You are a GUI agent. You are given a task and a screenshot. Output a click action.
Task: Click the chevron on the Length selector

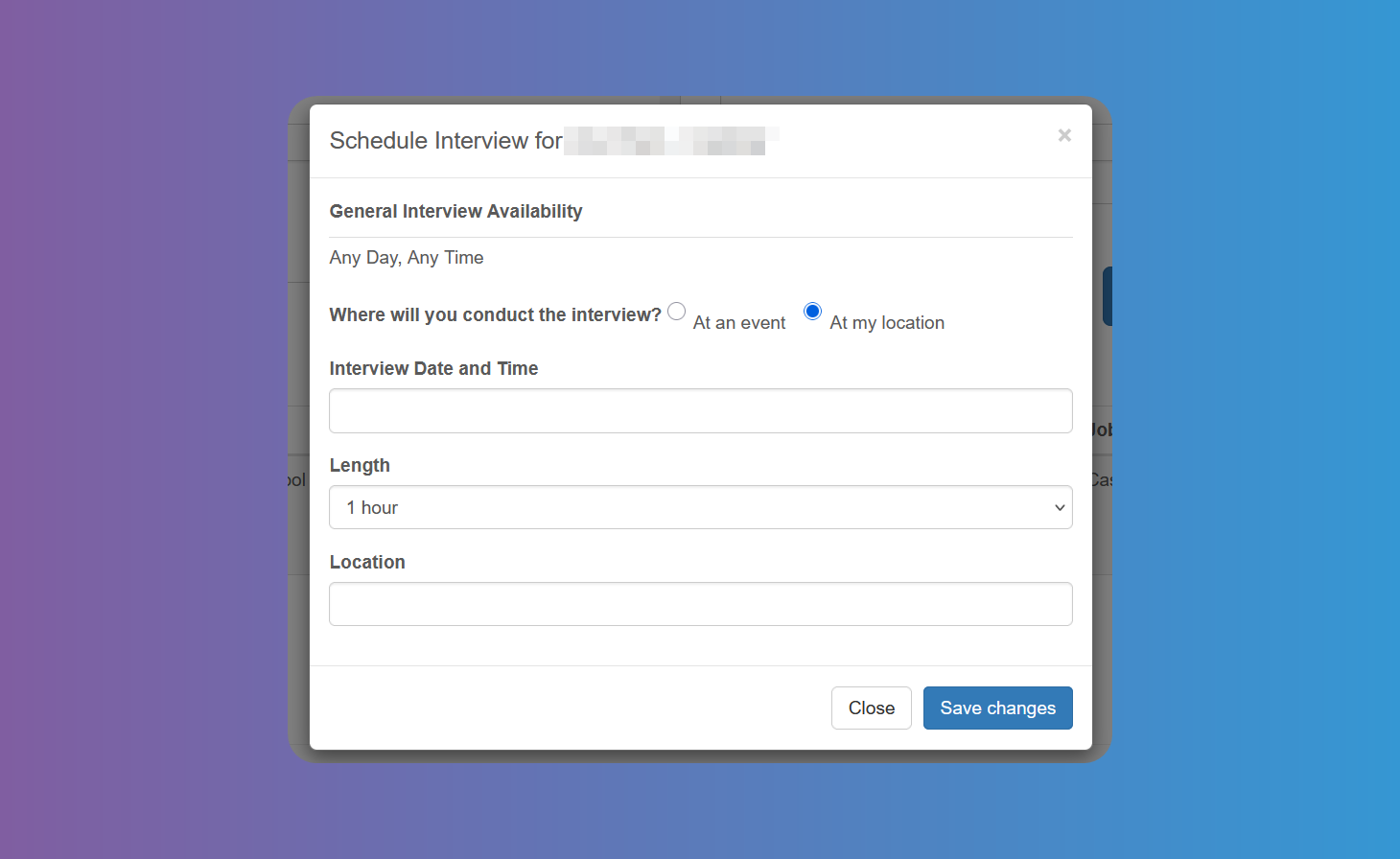tap(1059, 507)
